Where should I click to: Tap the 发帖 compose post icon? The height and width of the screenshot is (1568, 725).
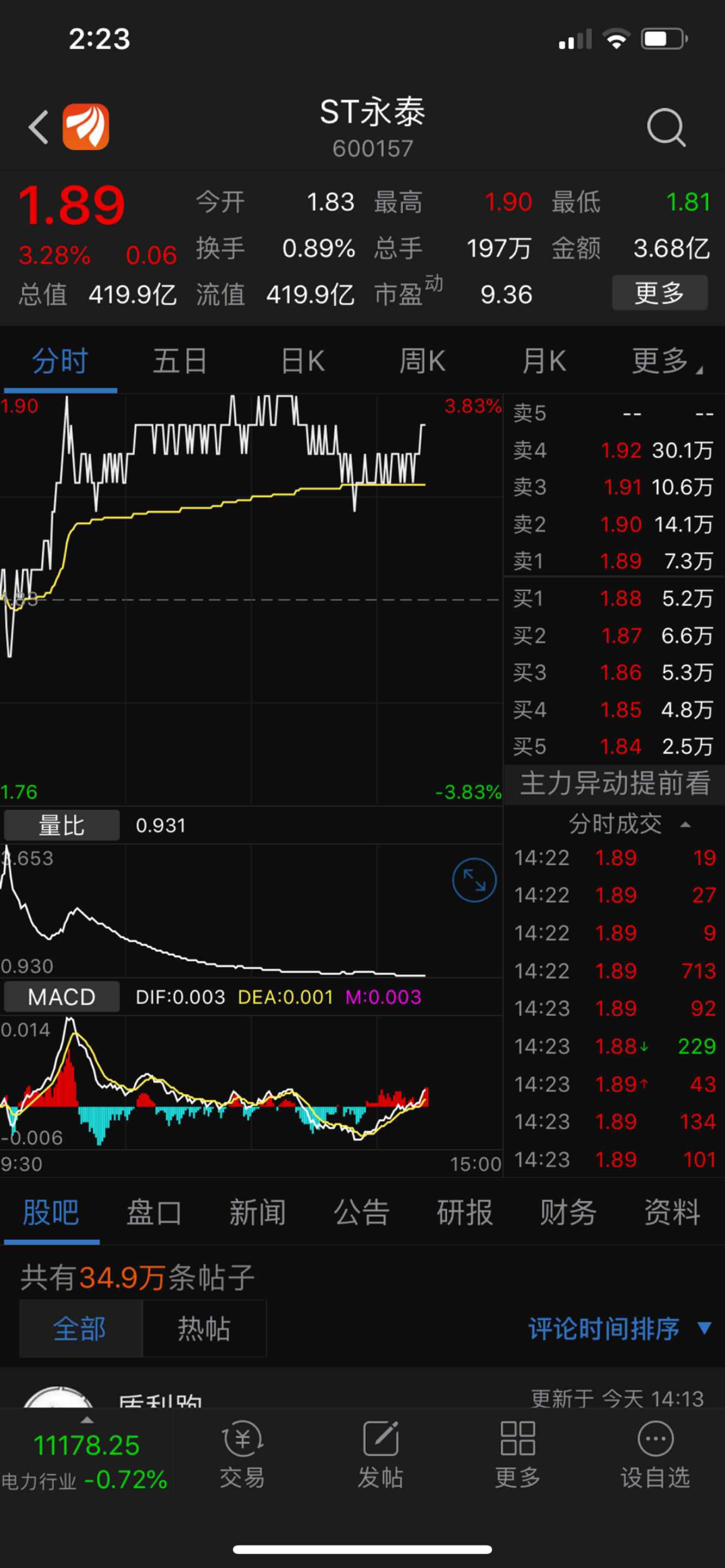tap(380, 1456)
